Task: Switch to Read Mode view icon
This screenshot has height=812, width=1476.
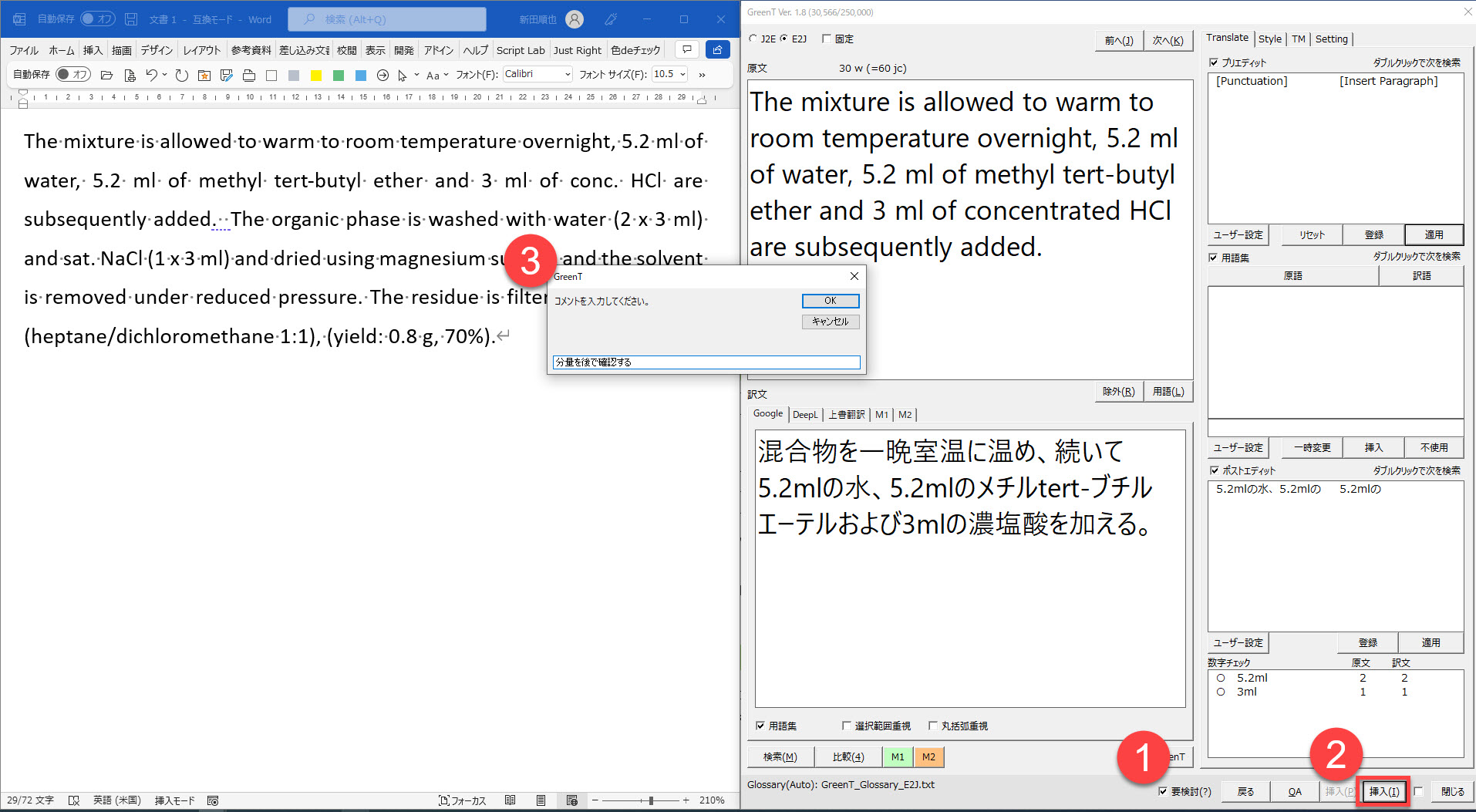Action: pos(510,800)
